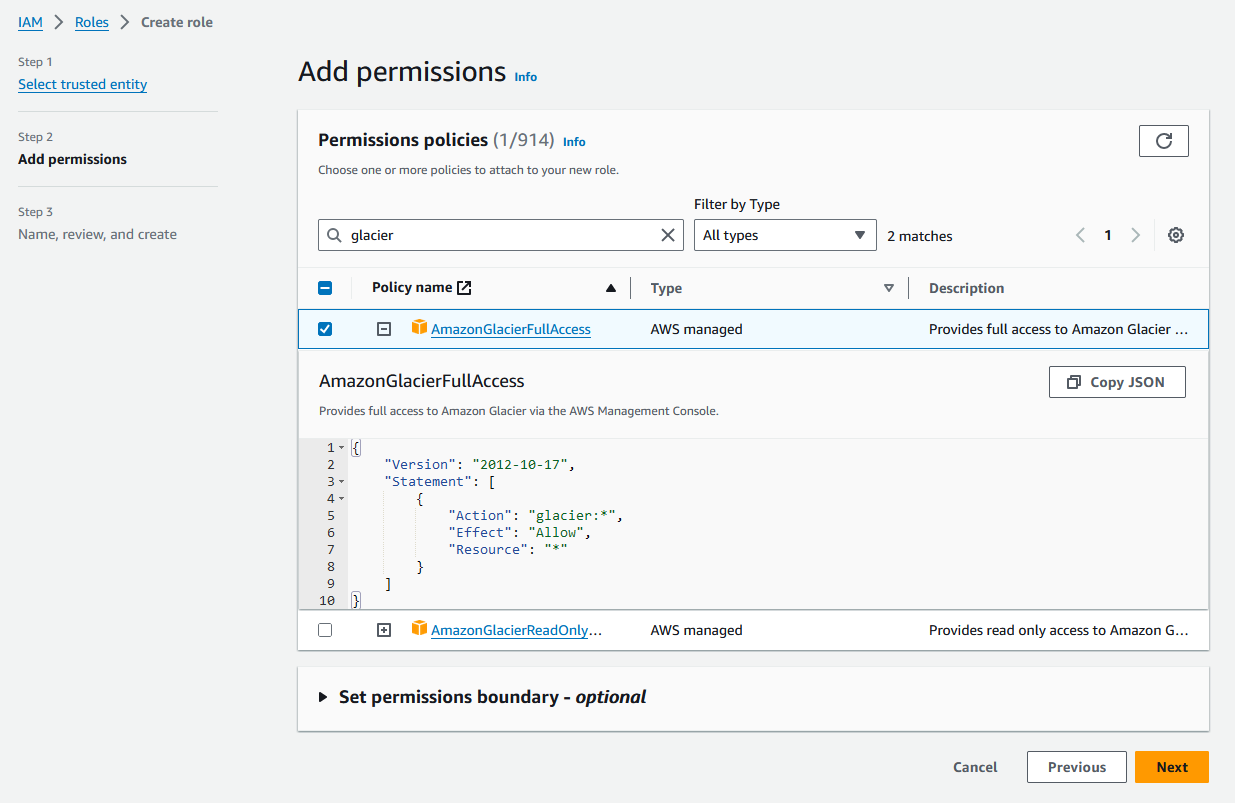Check the AmazonGlacierReadOnly policy checkbox
This screenshot has width=1235, height=803.
pos(325,630)
